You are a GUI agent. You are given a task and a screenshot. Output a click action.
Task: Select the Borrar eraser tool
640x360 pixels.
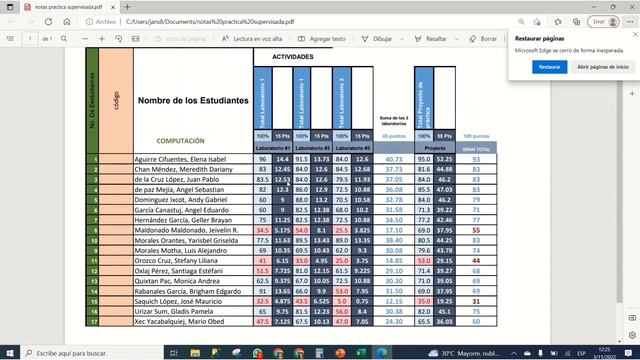[x=483, y=39]
